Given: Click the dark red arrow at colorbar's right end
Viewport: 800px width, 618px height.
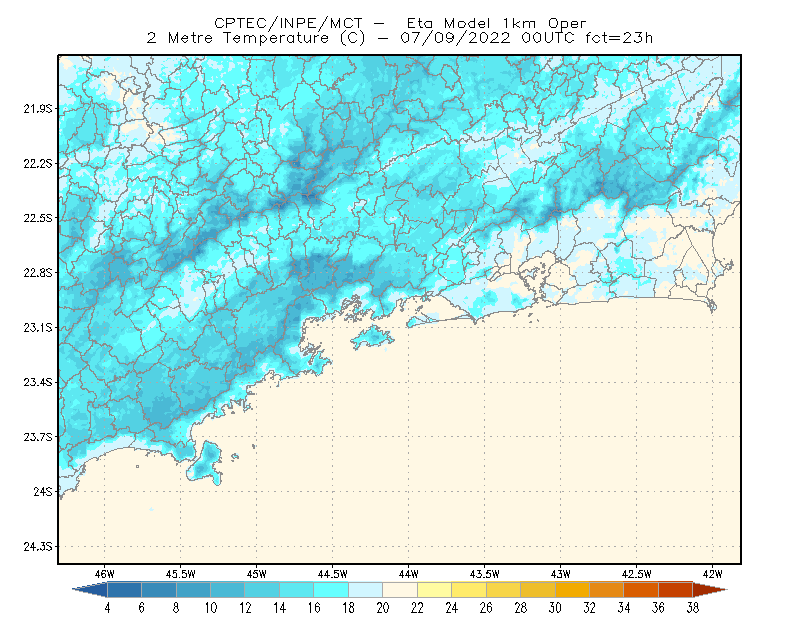Looking at the screenshot, I should (709, 590).
